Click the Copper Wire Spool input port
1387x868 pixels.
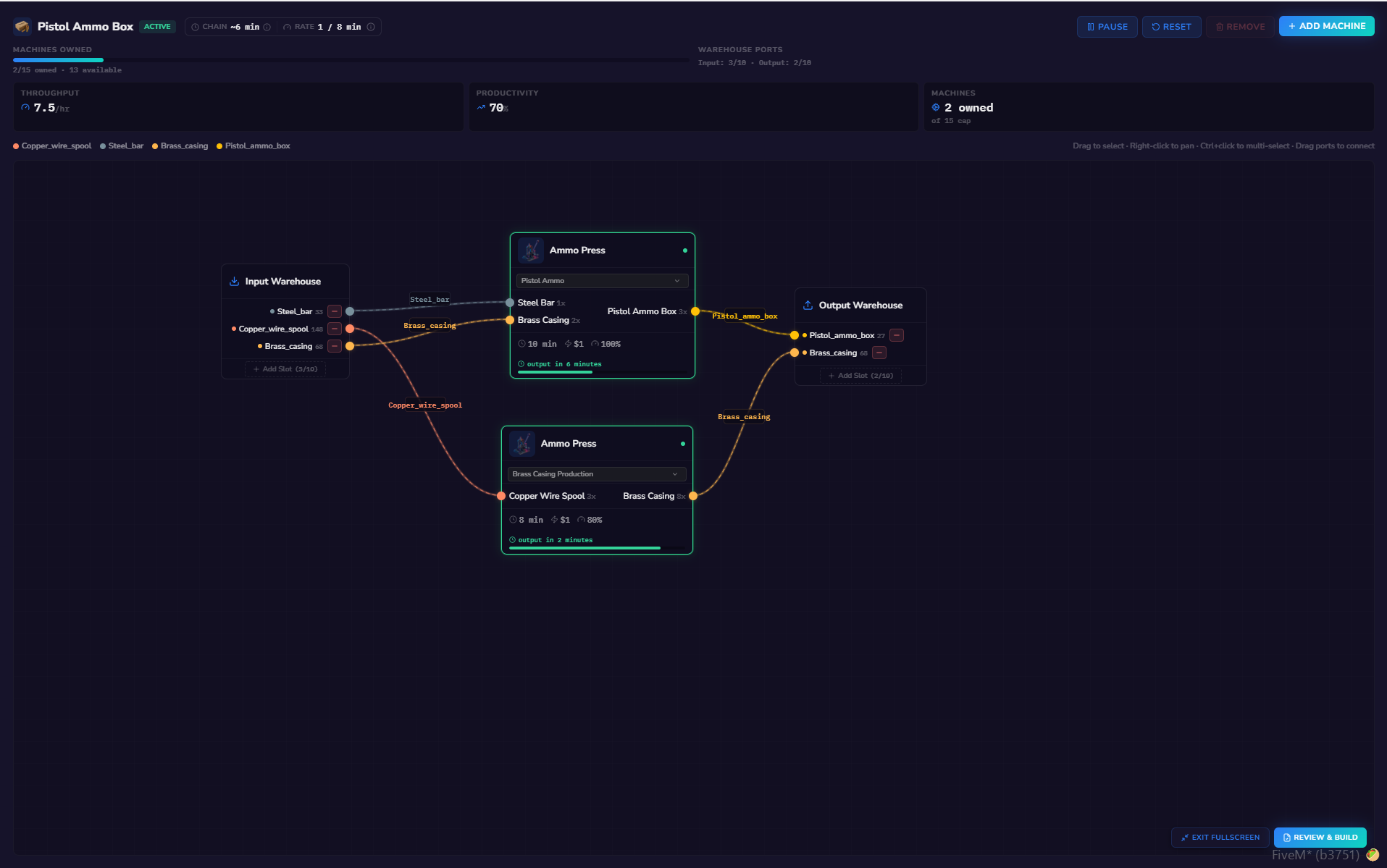pos(501,496)
